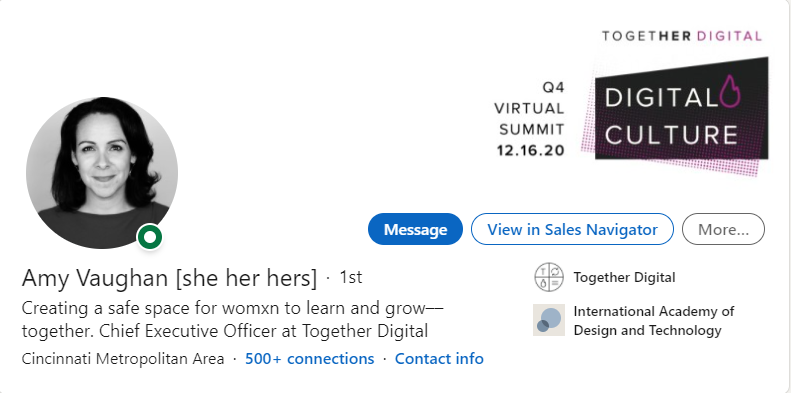
Task: Click the 12.16.20 date in banner
Action: coord(530,150)
